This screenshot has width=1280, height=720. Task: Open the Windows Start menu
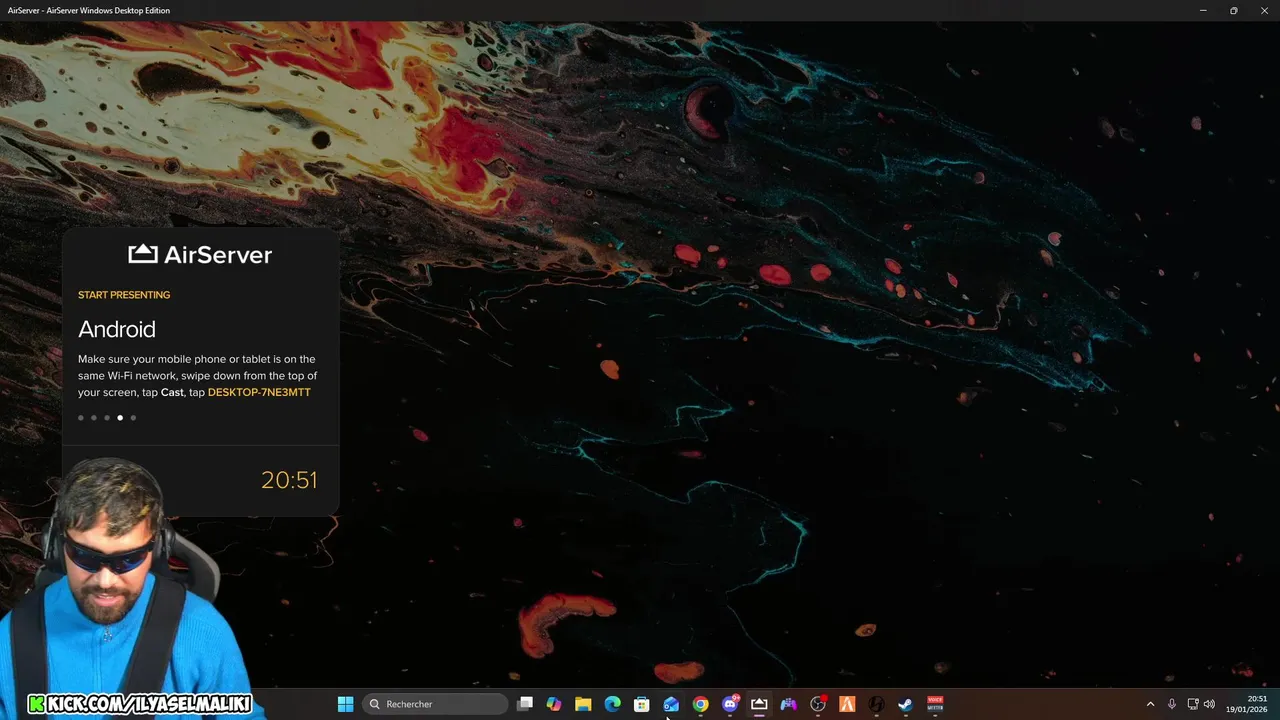point(345,704)
